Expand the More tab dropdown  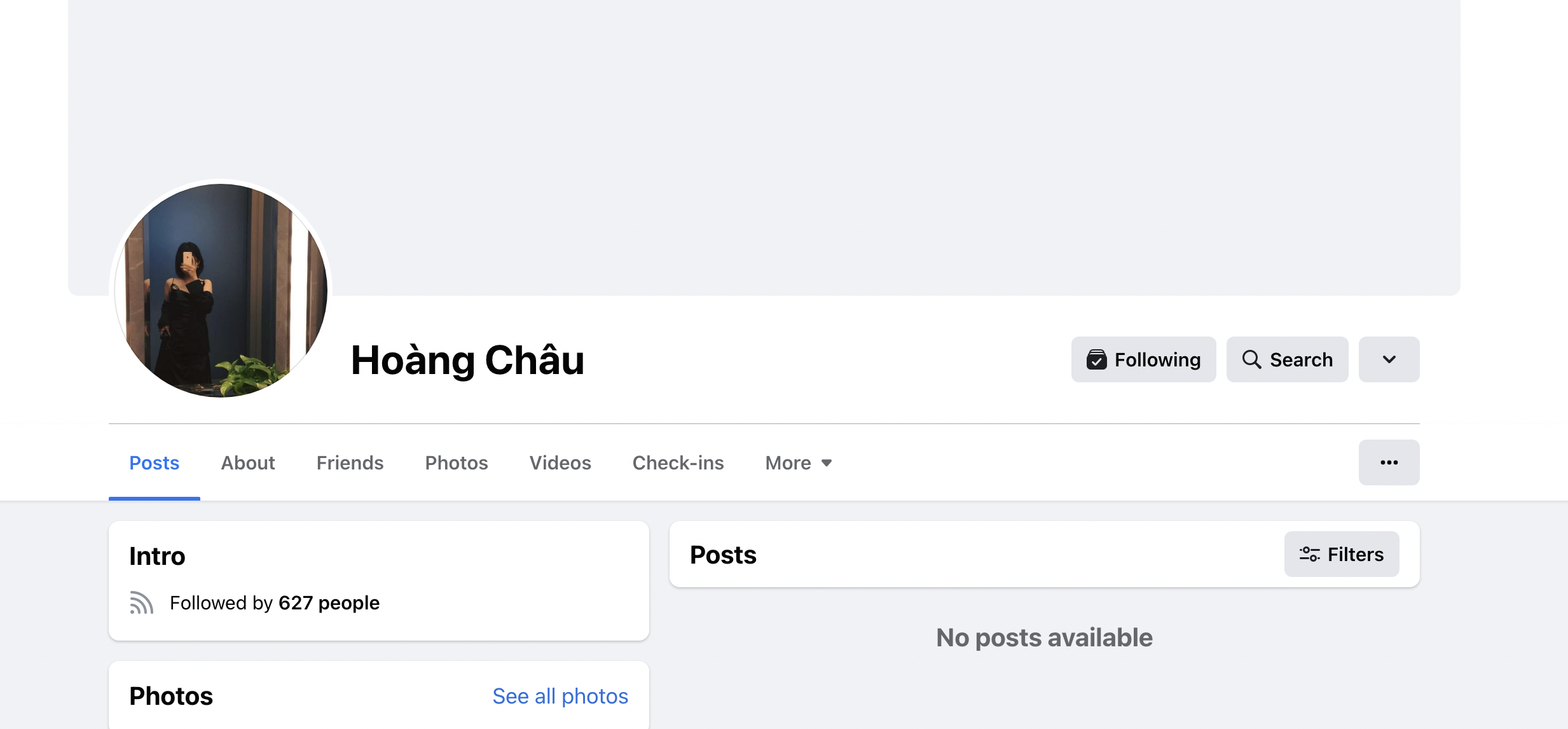click(x=799, y=462)
